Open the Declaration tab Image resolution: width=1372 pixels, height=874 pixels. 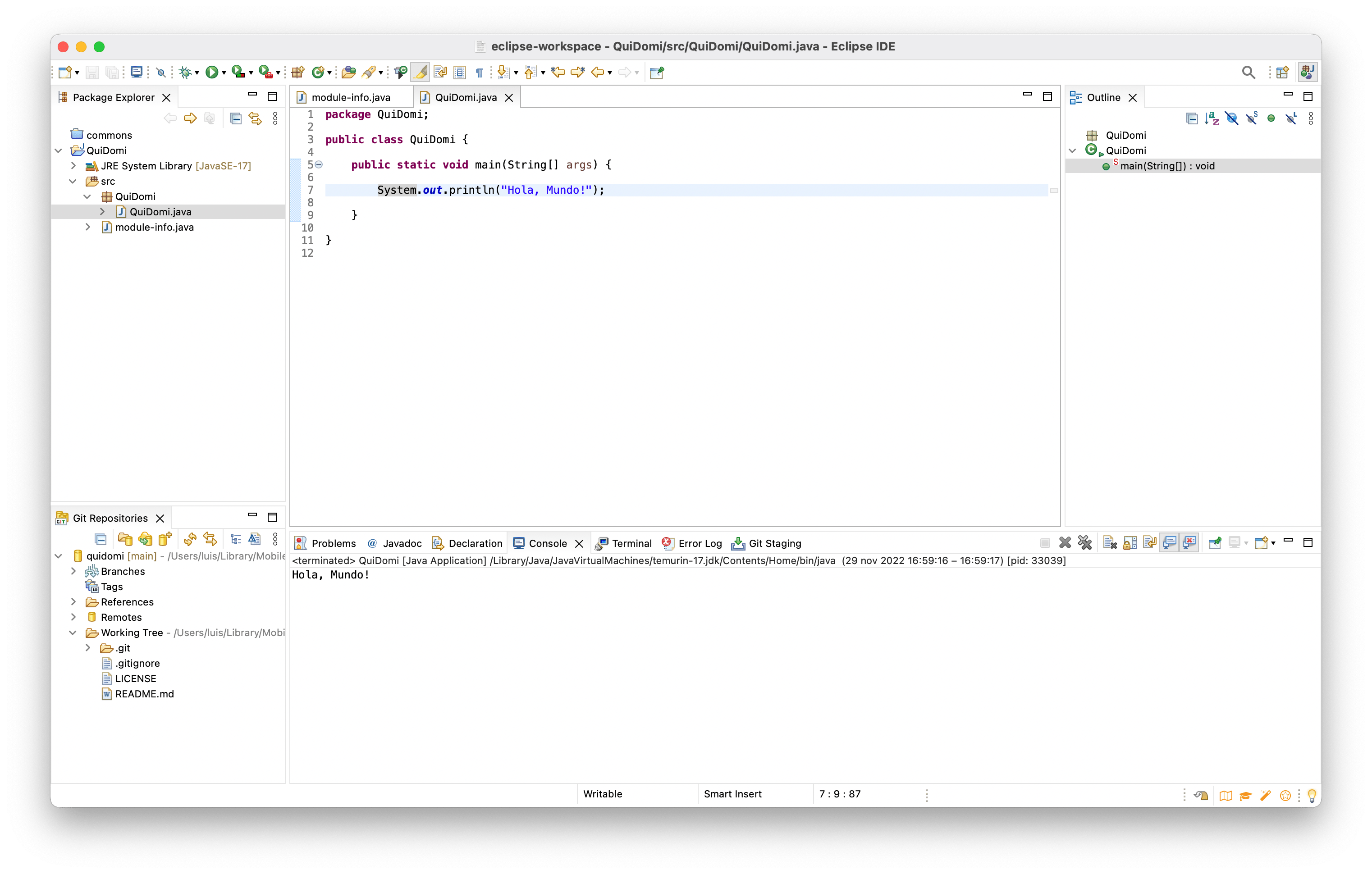click(467, 544)
